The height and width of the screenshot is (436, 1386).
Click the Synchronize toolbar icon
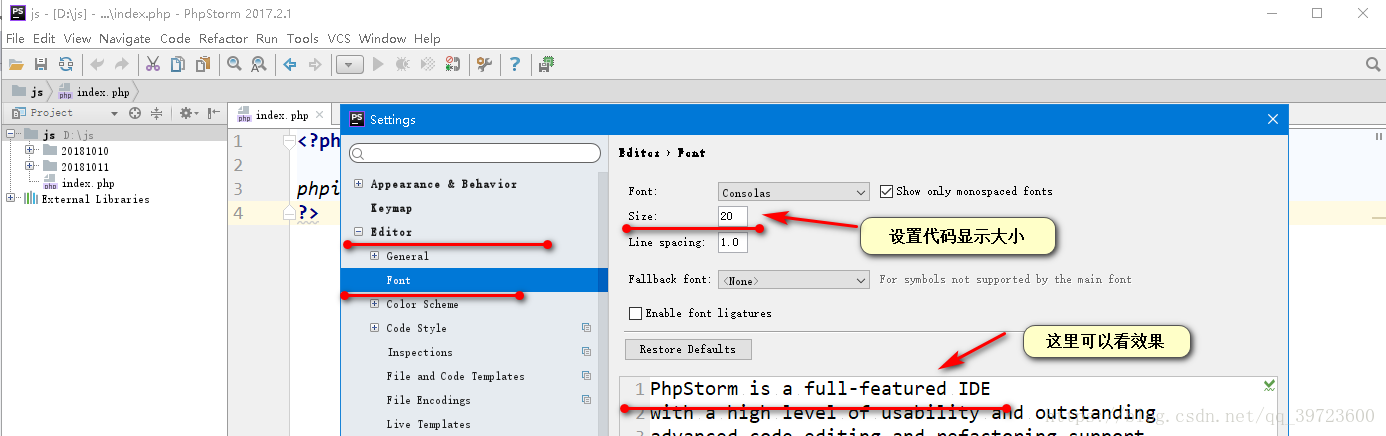[66, 64]
